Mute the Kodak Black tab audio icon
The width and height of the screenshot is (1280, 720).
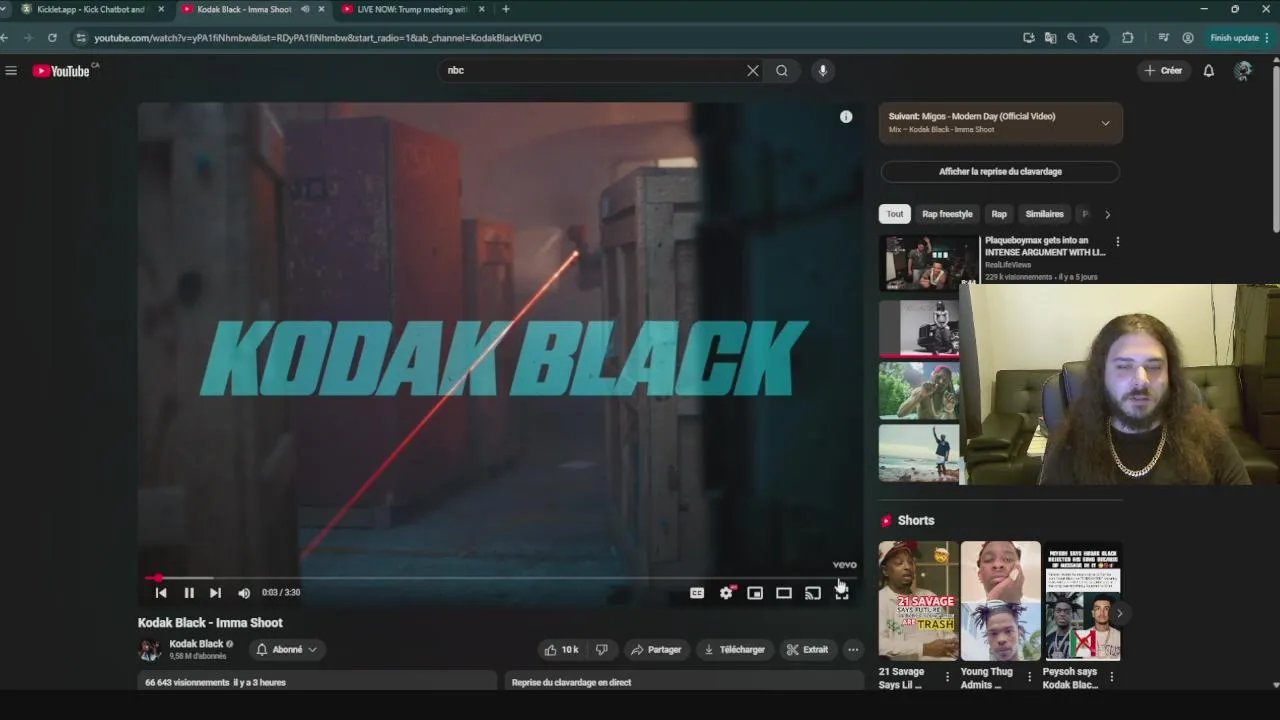tap(305, 9)
